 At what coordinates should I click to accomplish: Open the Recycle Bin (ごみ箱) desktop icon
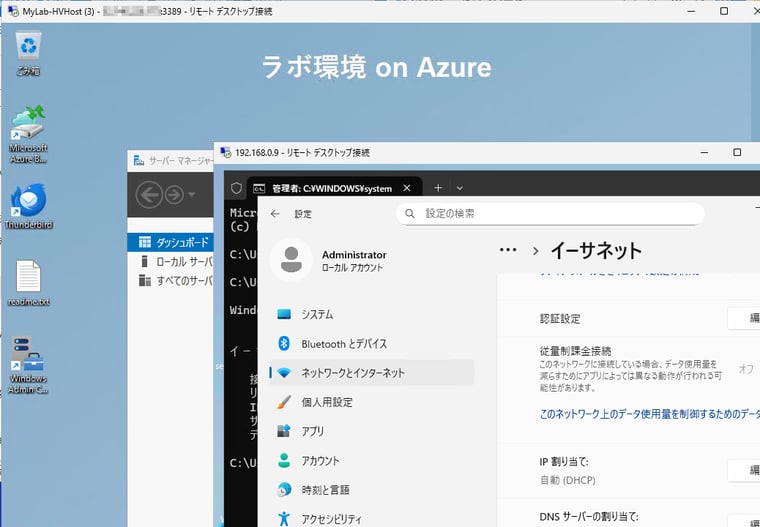(x=29, y=53)
